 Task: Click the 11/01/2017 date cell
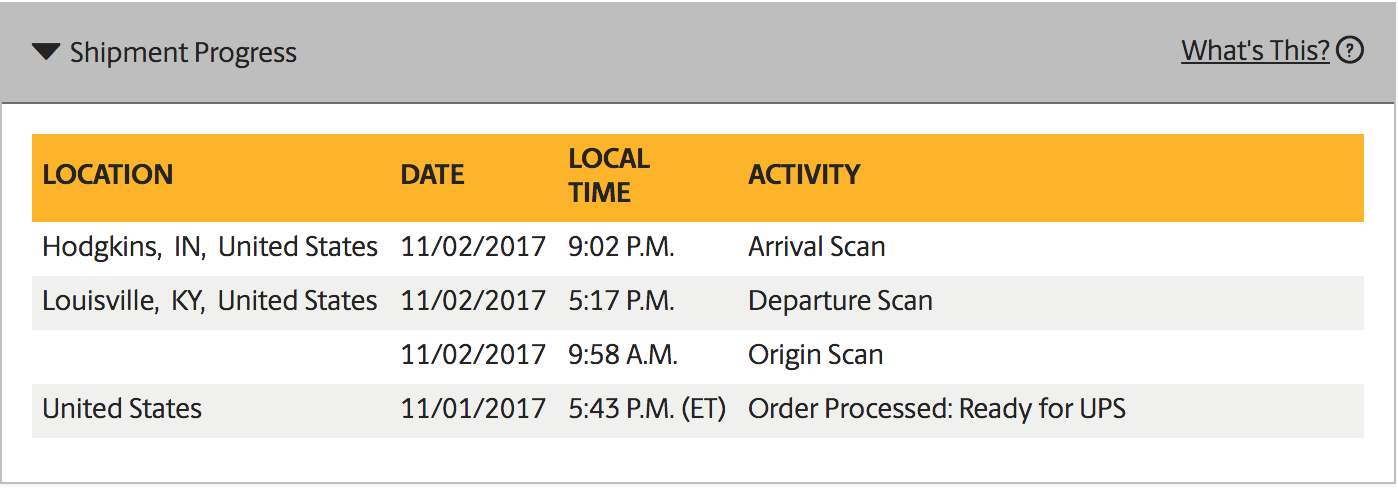pos(473,409)
